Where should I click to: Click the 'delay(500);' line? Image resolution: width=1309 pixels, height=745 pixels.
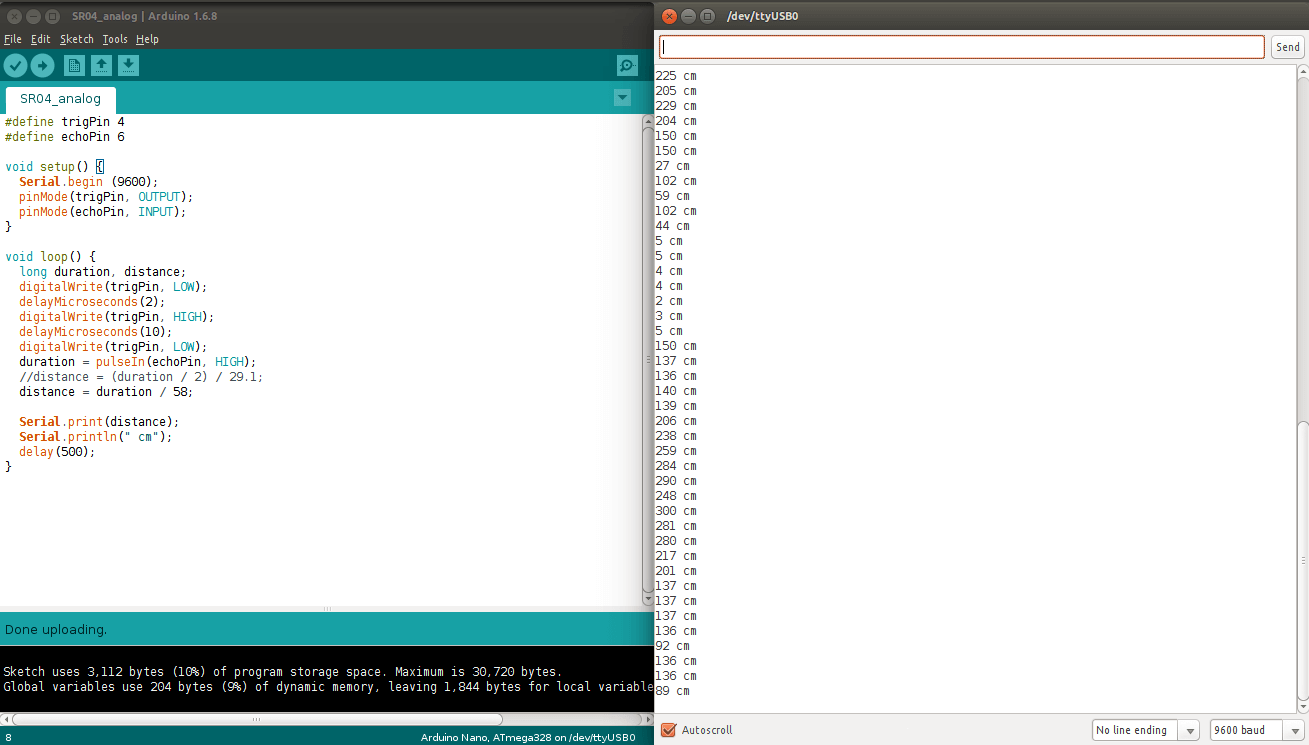57,451
